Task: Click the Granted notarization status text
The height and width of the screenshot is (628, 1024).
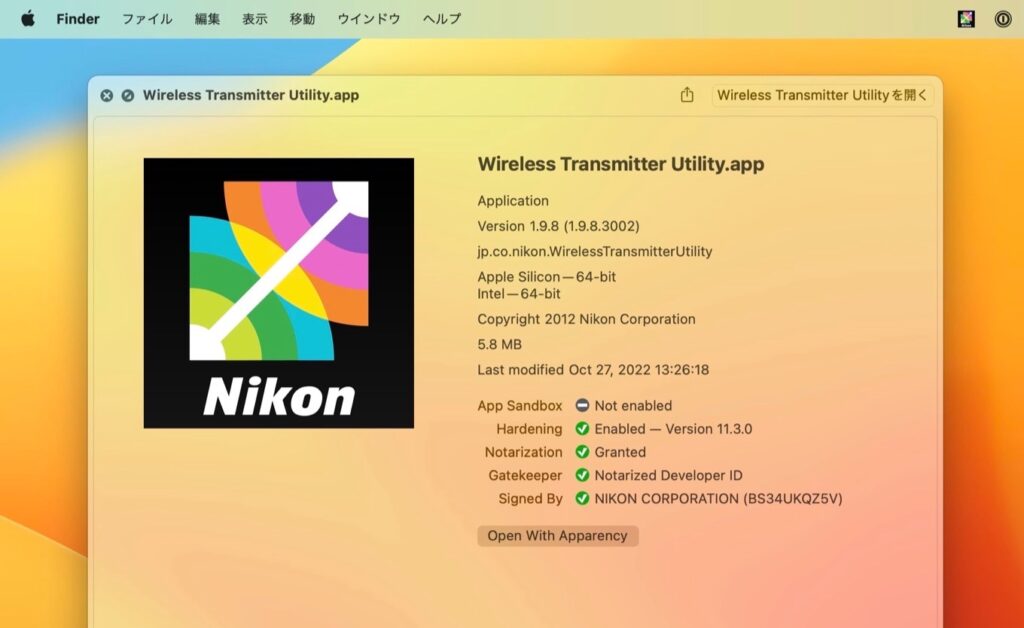Action: (x=620, y=452)
